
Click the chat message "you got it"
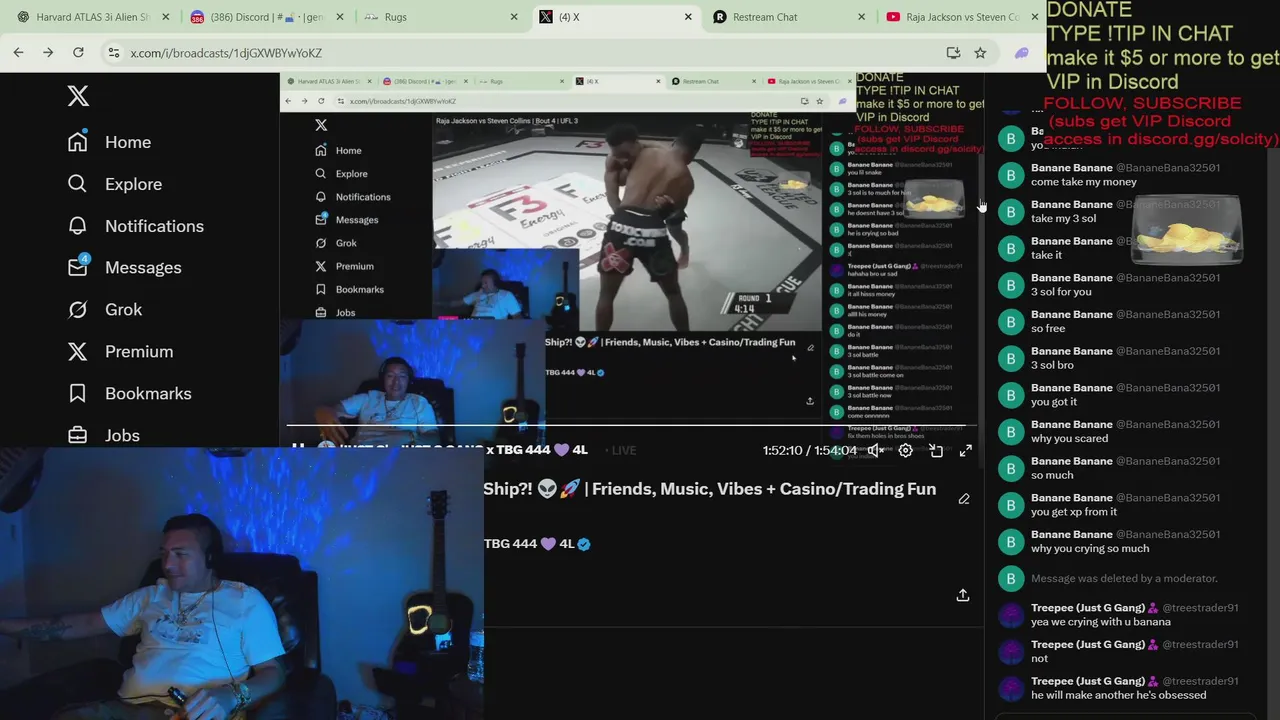click(x=1054, y=402)
